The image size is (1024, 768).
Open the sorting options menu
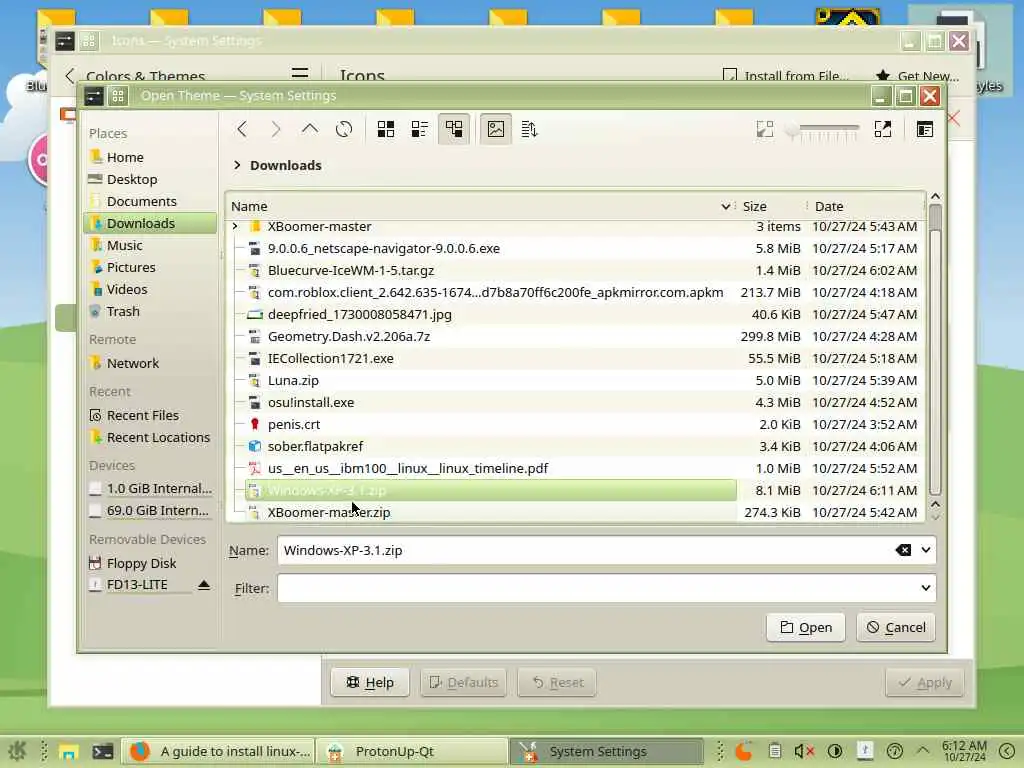pyautogui.click(x=529, y=129)
